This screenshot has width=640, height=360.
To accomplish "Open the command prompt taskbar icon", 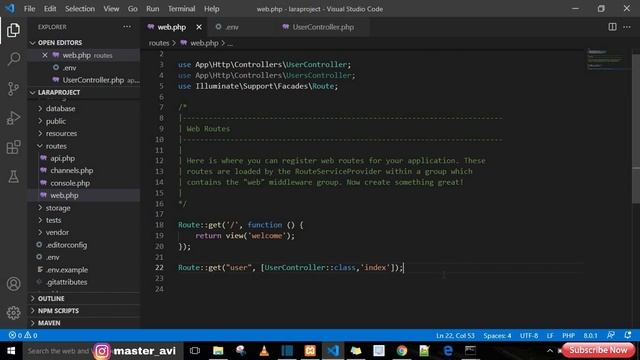I will (x=470, y=351).
